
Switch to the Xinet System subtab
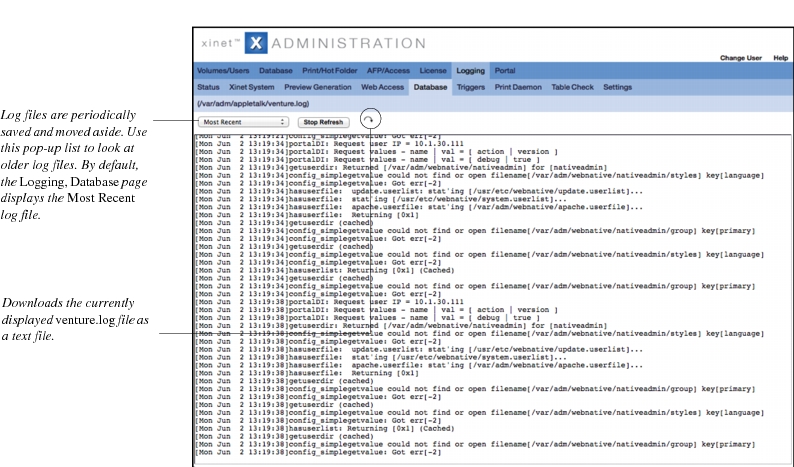(252, 87)
